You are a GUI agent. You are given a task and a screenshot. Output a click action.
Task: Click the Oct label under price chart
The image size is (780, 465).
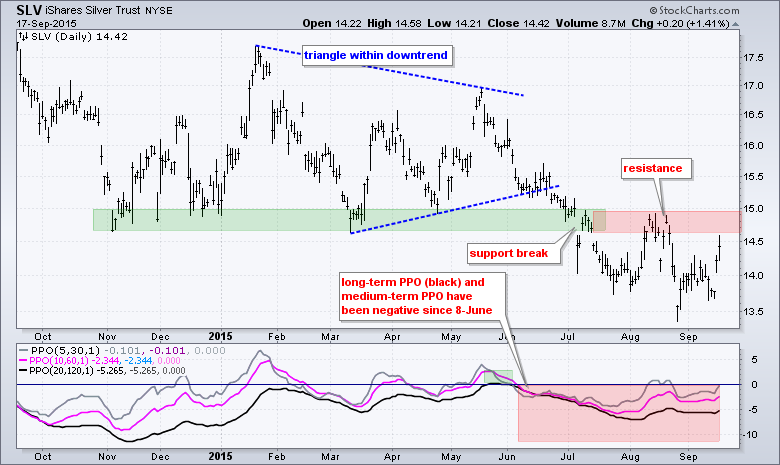[x=43, y=337]
